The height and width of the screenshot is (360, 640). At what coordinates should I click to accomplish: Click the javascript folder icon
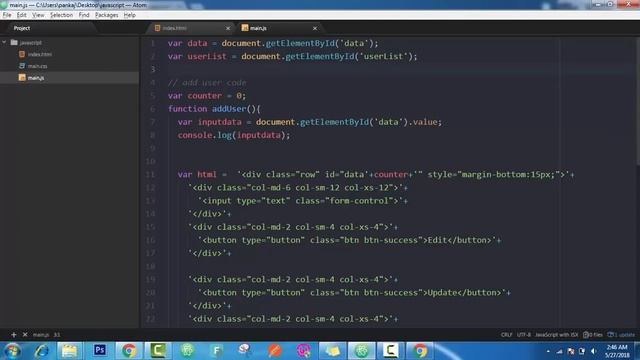[x=14, y=42]
